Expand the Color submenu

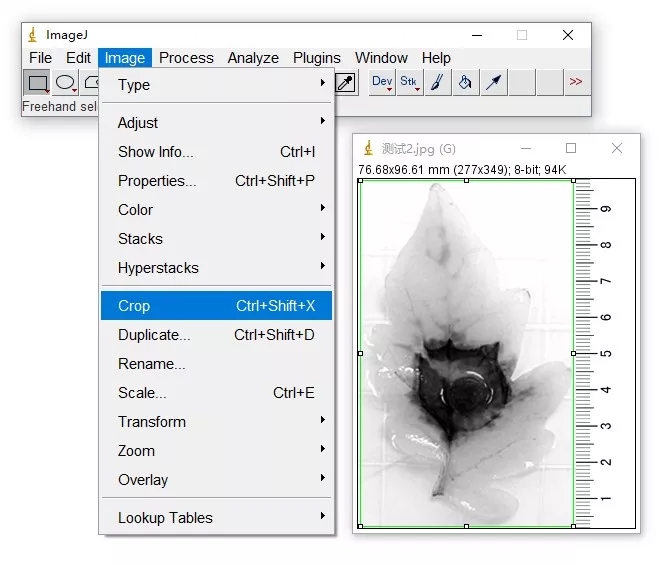tap(216, 210)
